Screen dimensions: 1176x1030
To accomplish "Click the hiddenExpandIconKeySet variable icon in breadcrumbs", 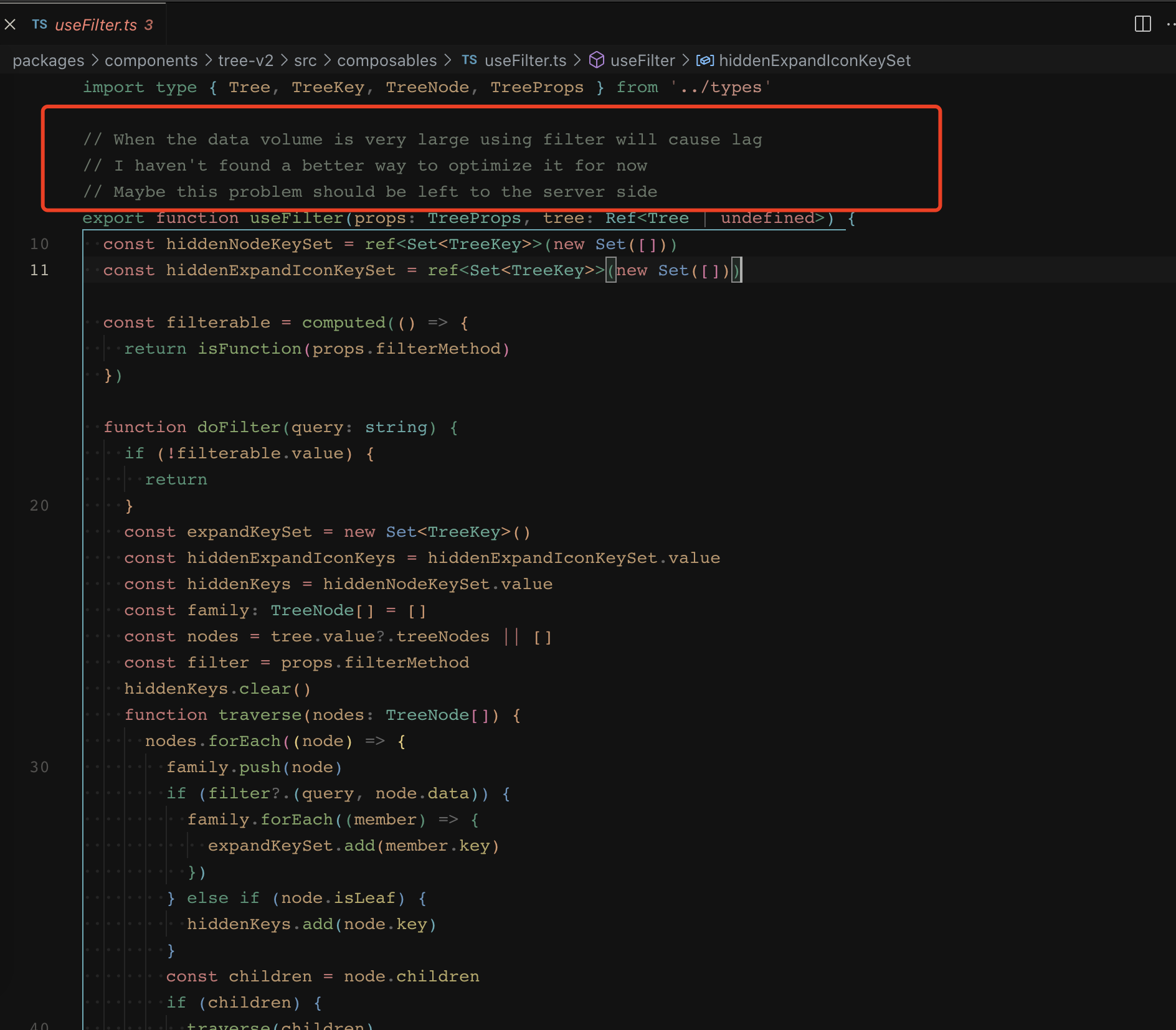I will pyautogui.click(x=705, y=60).
